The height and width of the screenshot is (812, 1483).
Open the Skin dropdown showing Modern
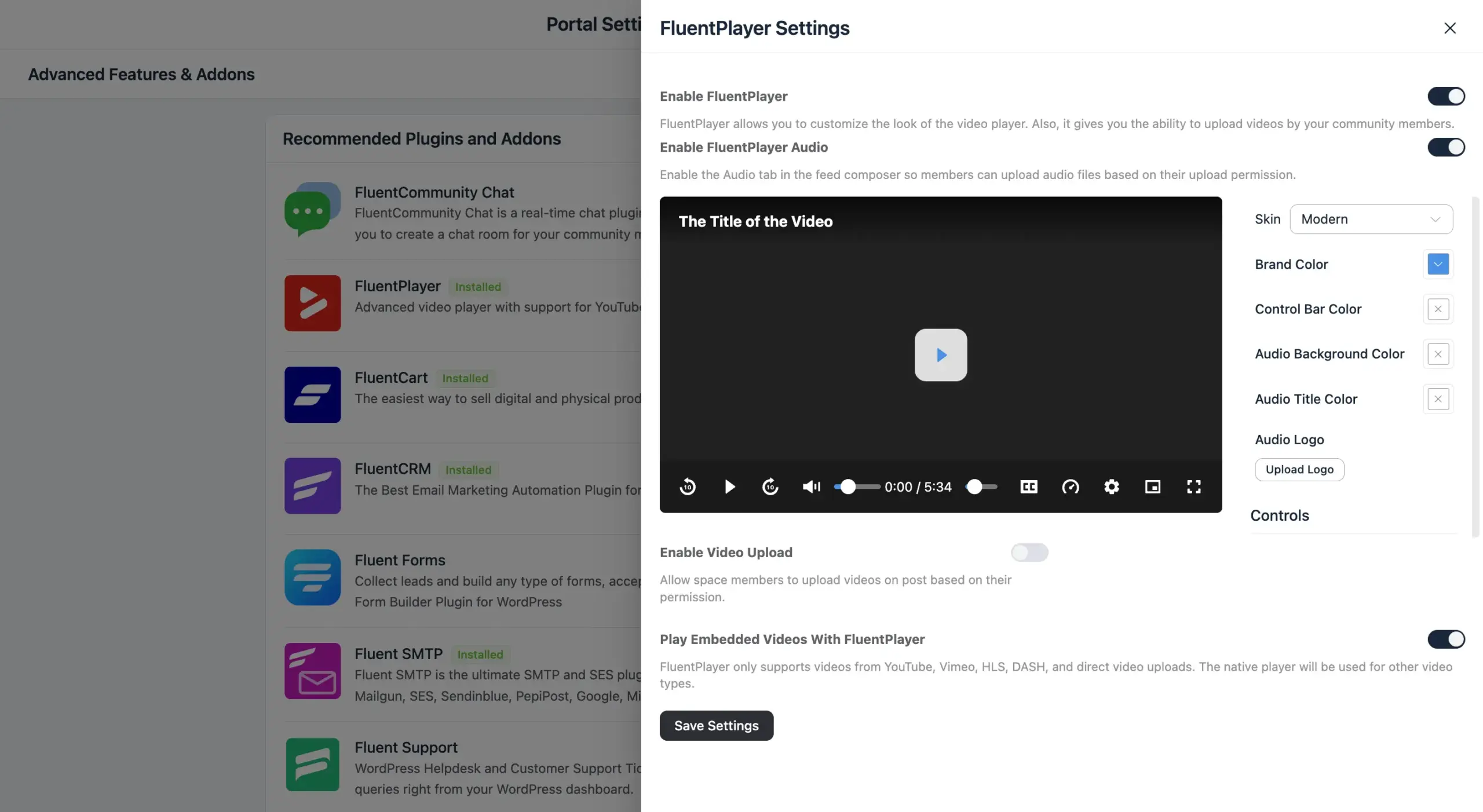click(x=1371, y=219)
